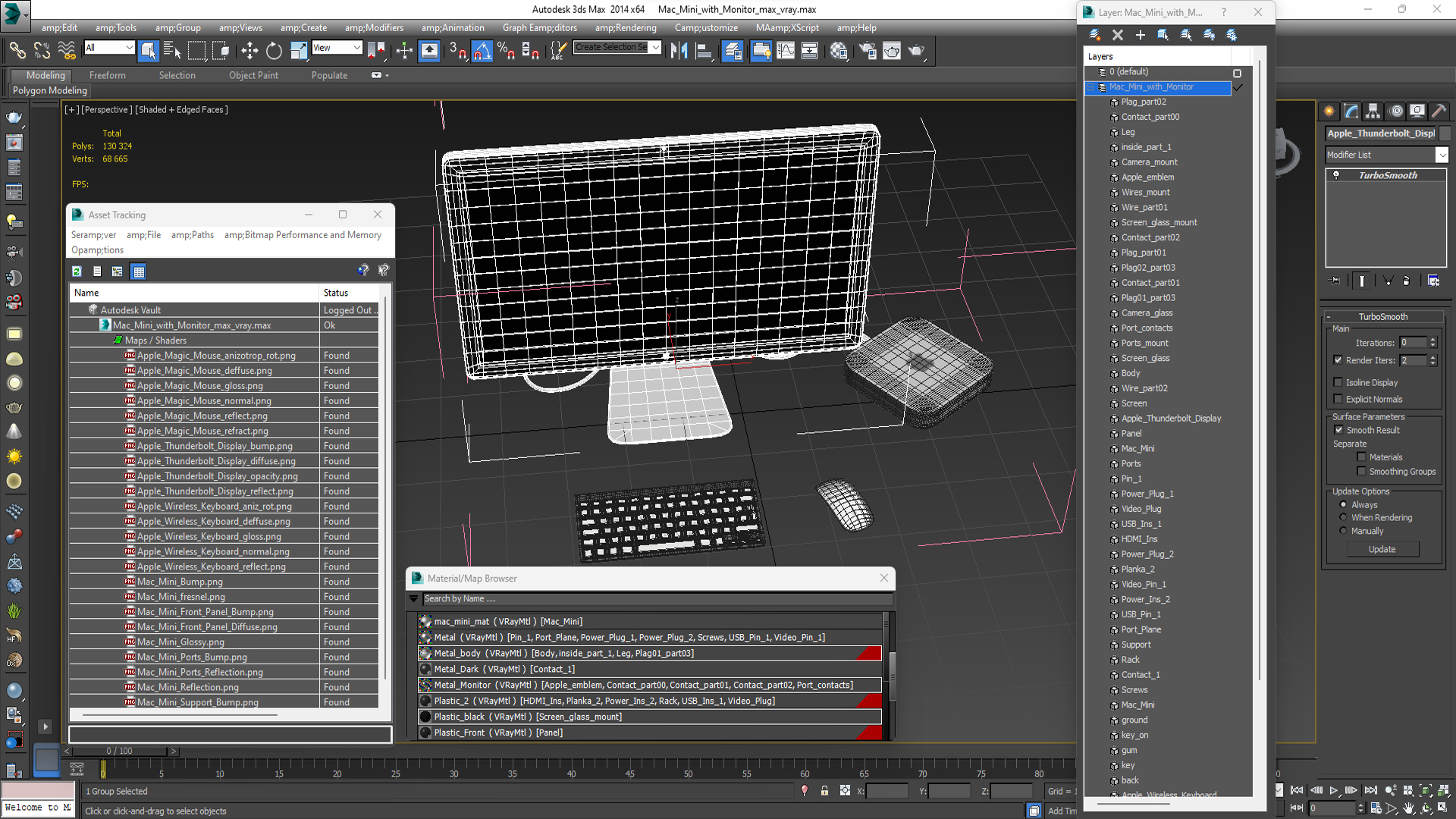The height and width of the screenshot is (819, 1456).
Task: Toggle Smooth Result checkbox
Action: (1338, 430)
